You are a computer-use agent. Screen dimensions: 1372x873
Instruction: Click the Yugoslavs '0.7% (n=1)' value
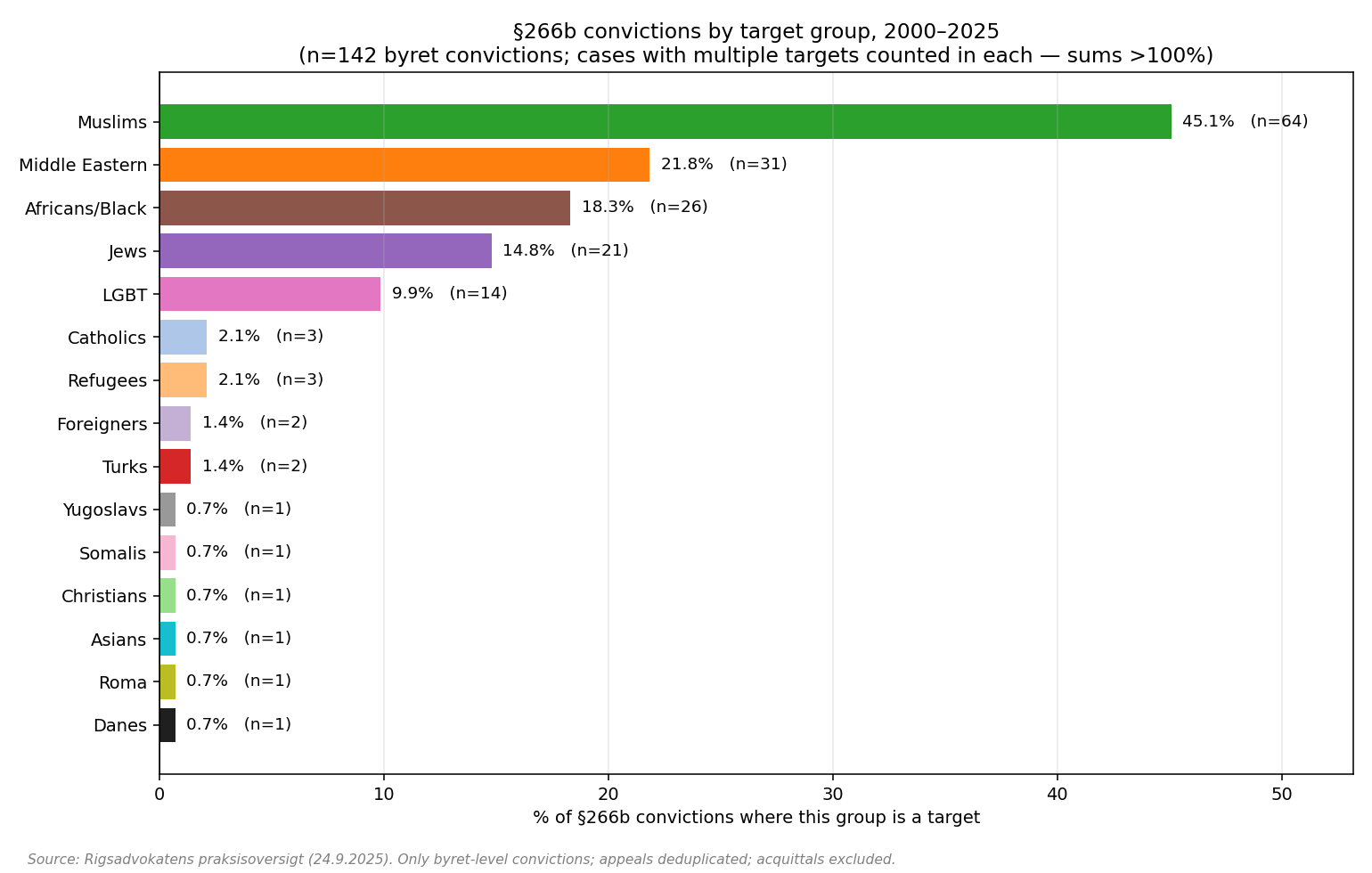pyautogui.click(x=239, y=509)
